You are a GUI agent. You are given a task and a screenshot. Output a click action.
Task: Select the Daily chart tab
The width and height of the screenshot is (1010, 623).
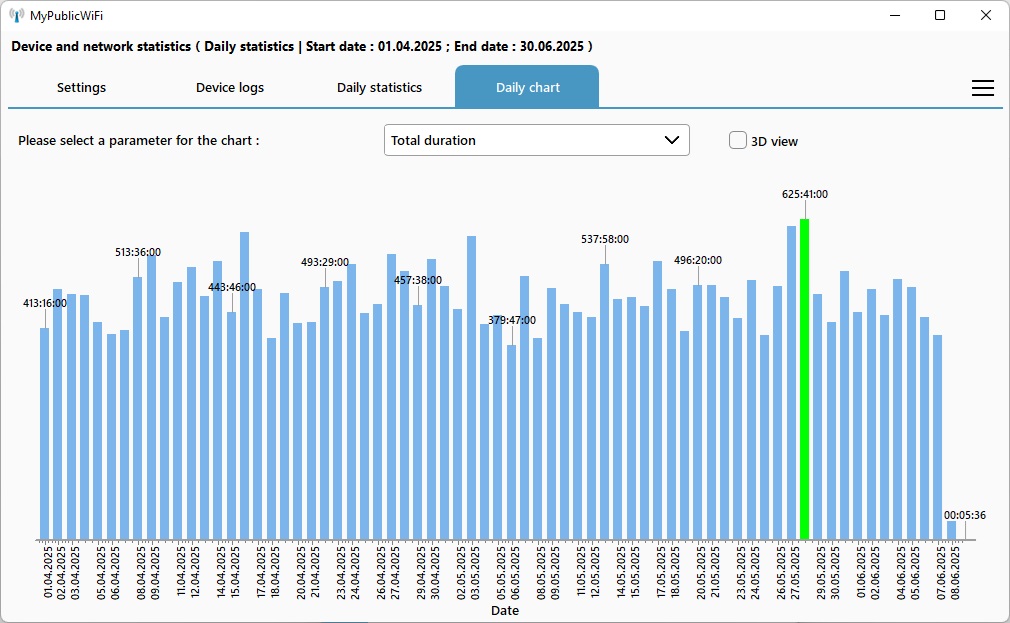click(527, 88)
